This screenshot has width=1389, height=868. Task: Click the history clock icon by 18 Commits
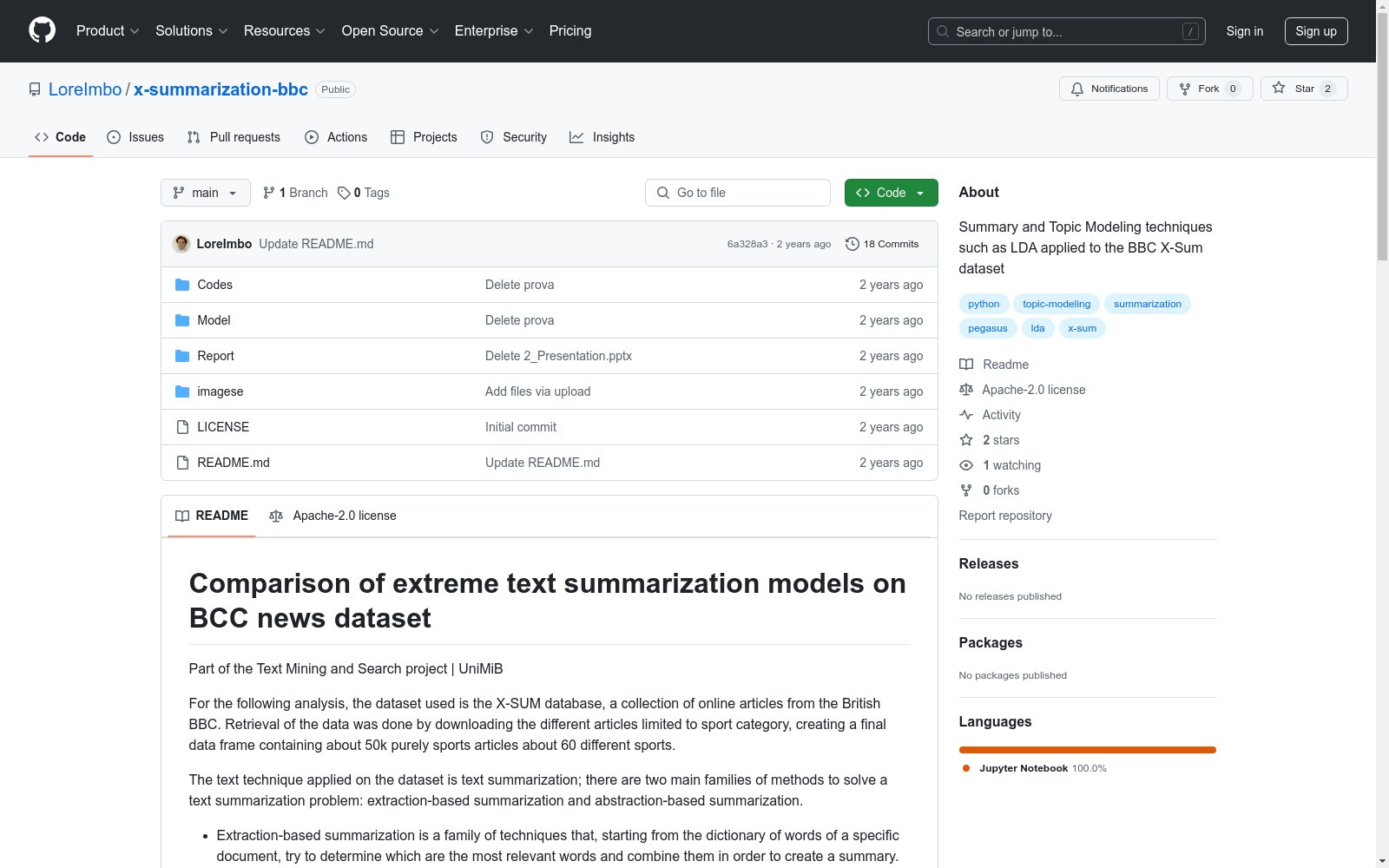coord(852,244)
